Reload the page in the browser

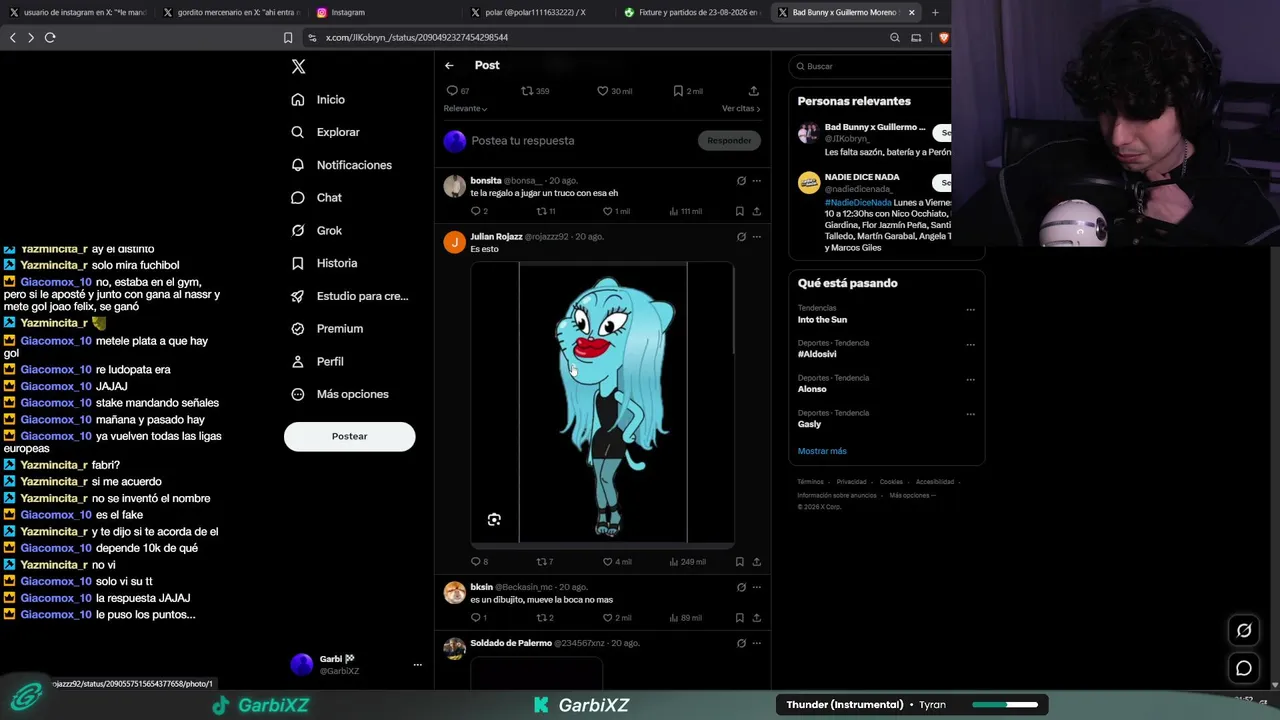[x=50, y=38]
